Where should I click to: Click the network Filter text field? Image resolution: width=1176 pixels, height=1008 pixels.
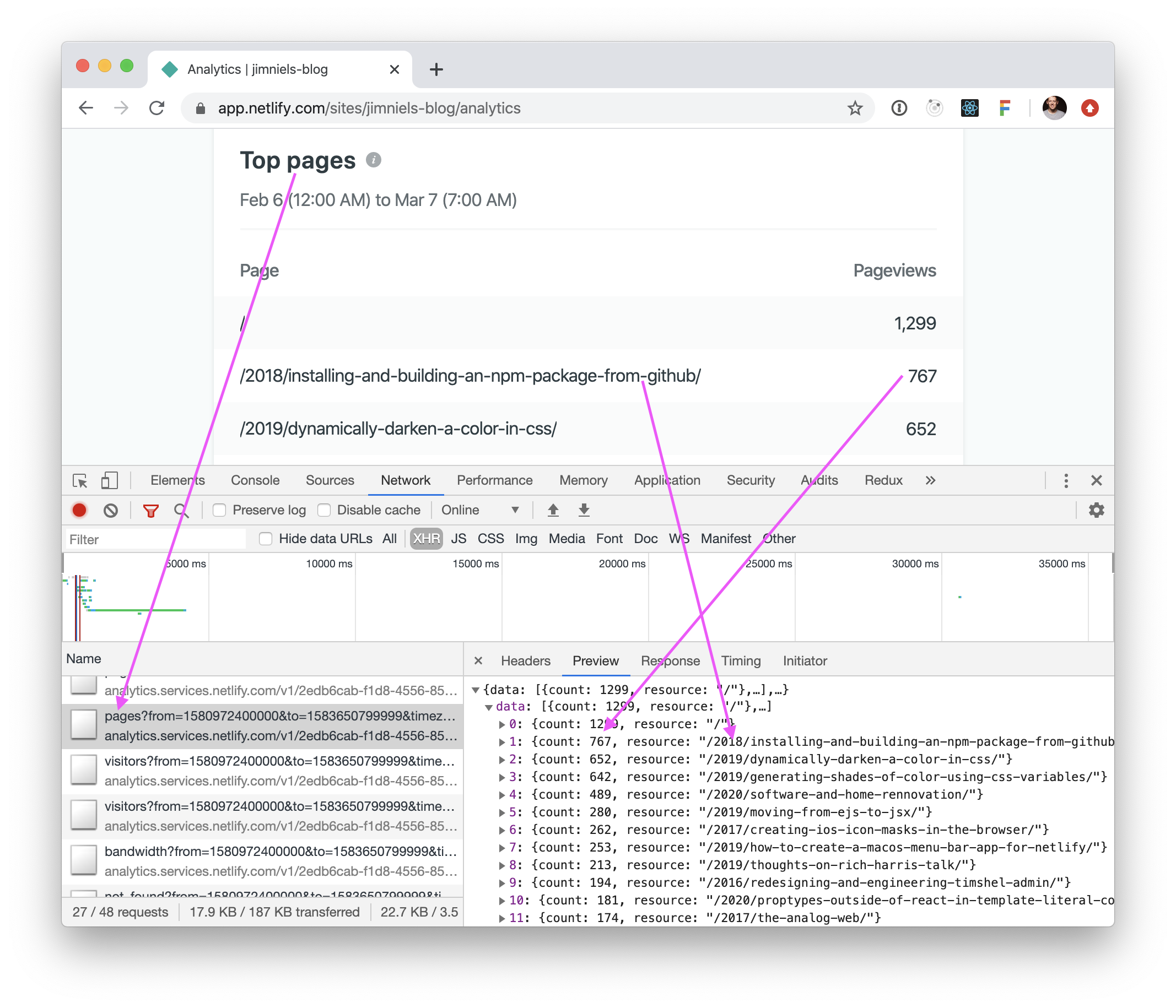click(x=155, y=539)
